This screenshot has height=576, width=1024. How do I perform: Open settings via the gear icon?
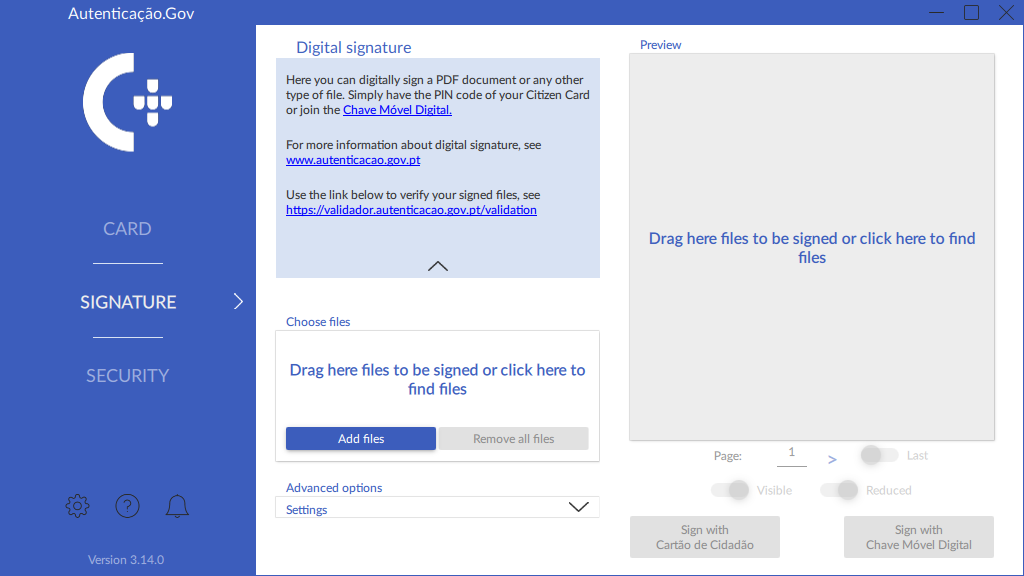tap(77, 506)
